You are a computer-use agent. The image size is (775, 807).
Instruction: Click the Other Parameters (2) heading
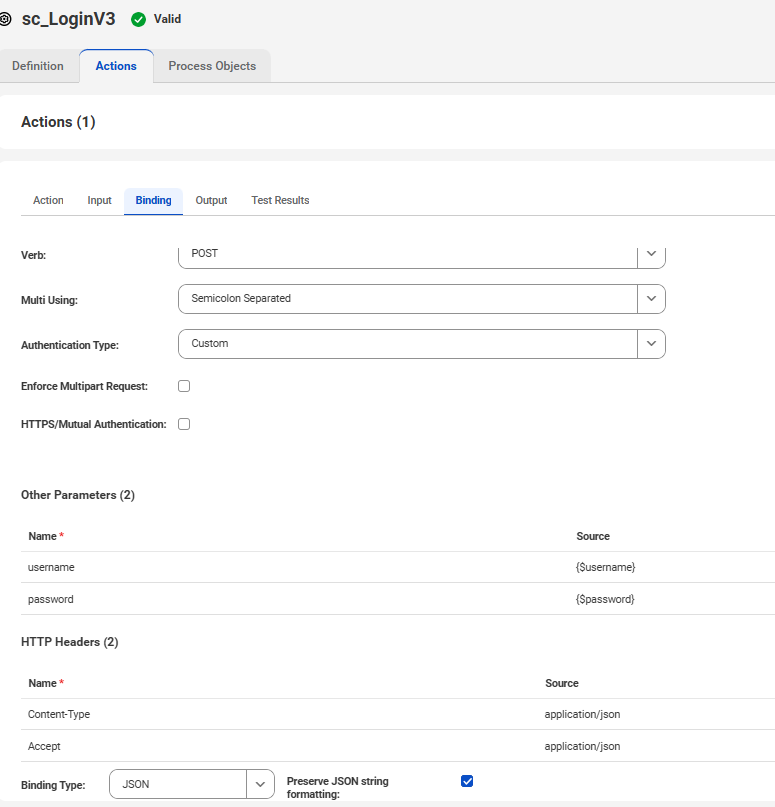click(78, 495)
